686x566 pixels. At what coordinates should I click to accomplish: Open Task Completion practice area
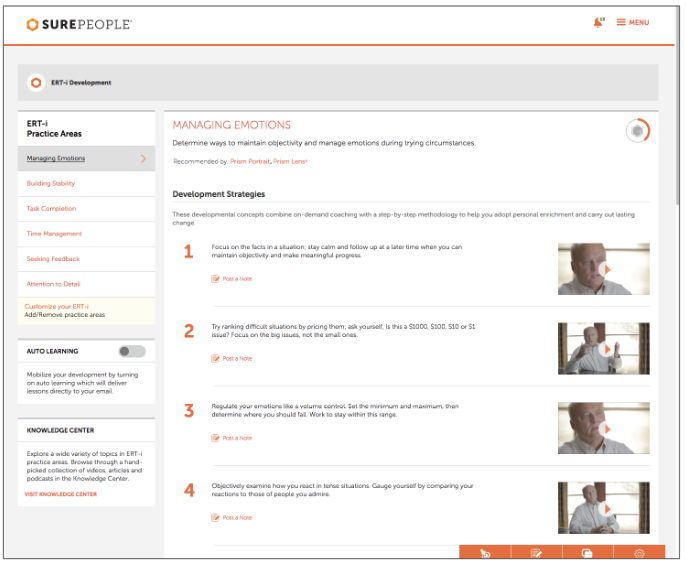(x=51, y=209)
